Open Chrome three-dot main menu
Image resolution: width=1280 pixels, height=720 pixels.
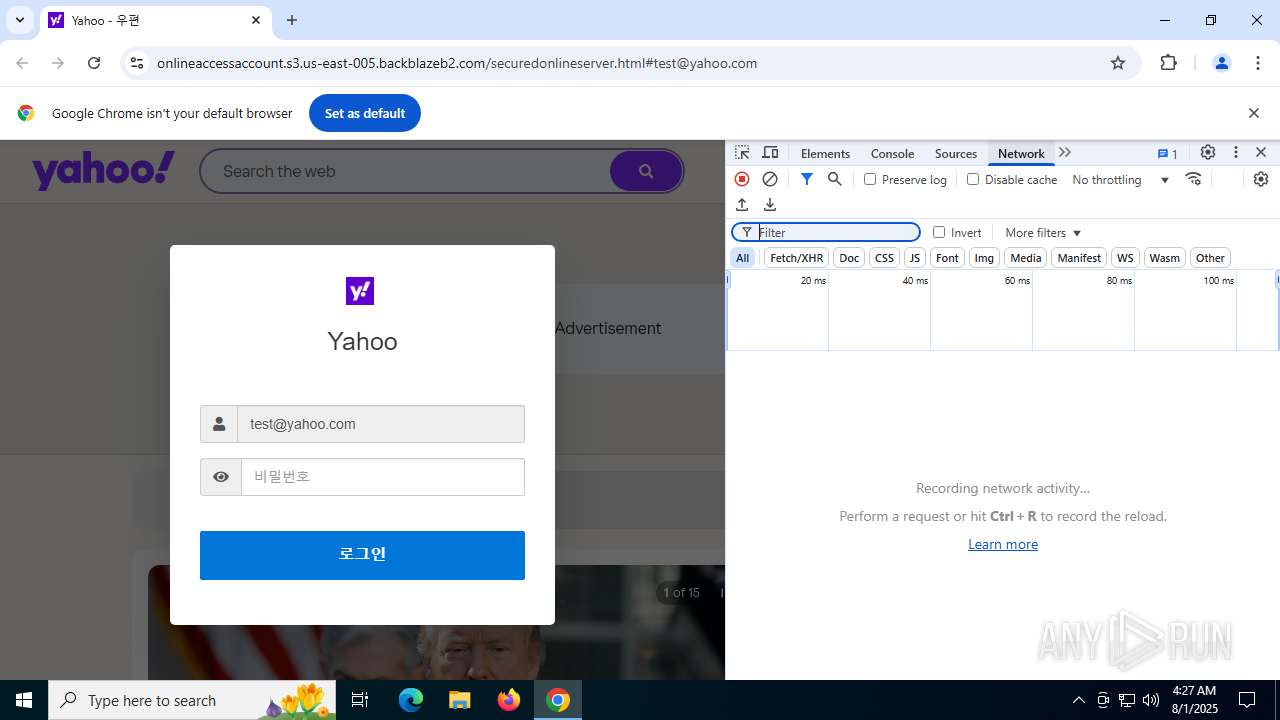[x=1258, y=63]
